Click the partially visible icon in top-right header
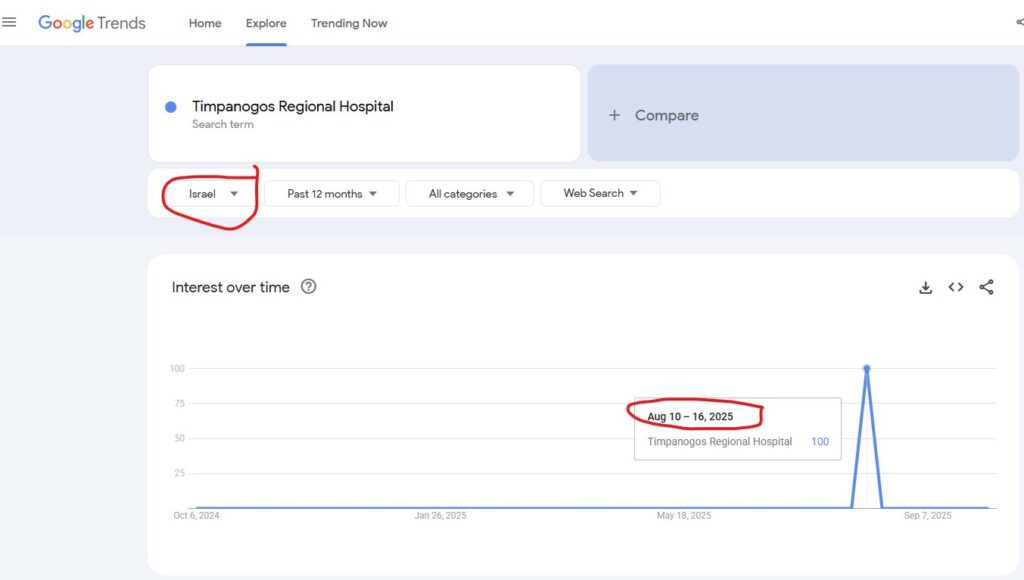 1018,23
